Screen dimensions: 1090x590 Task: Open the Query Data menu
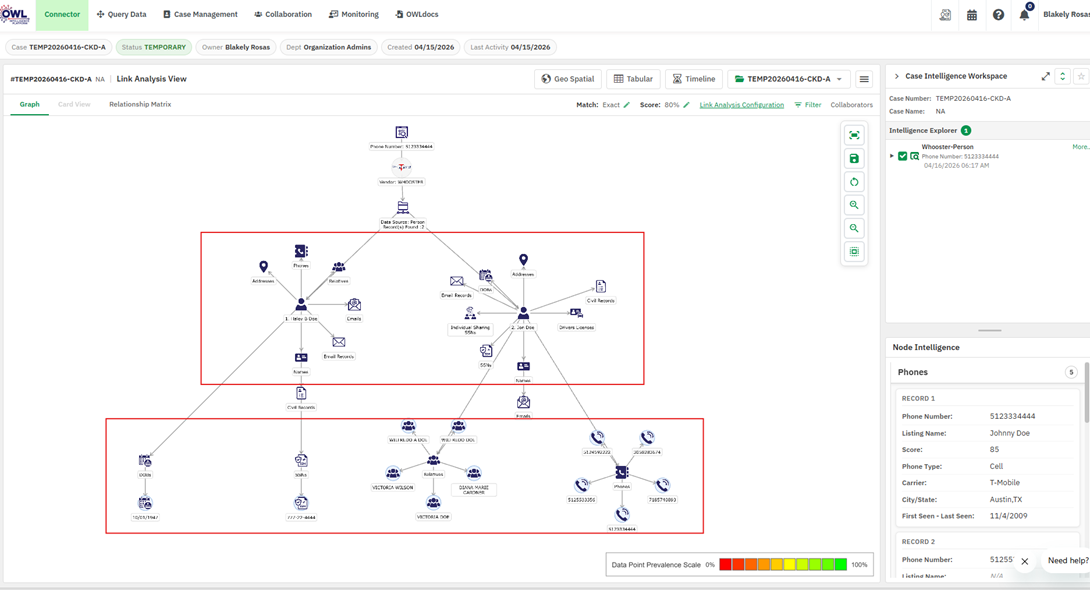tap(122, 15)
